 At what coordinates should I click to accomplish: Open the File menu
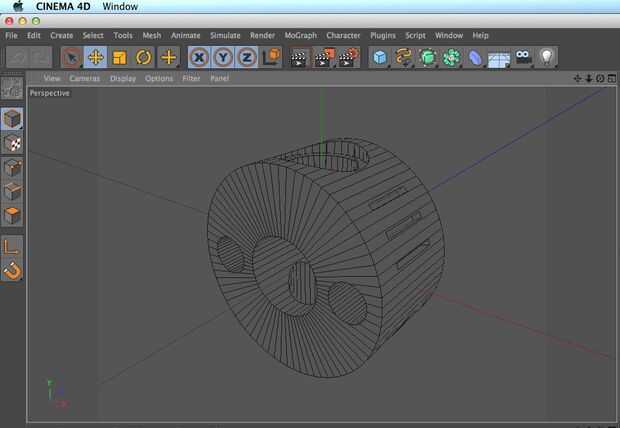[11, 36]
